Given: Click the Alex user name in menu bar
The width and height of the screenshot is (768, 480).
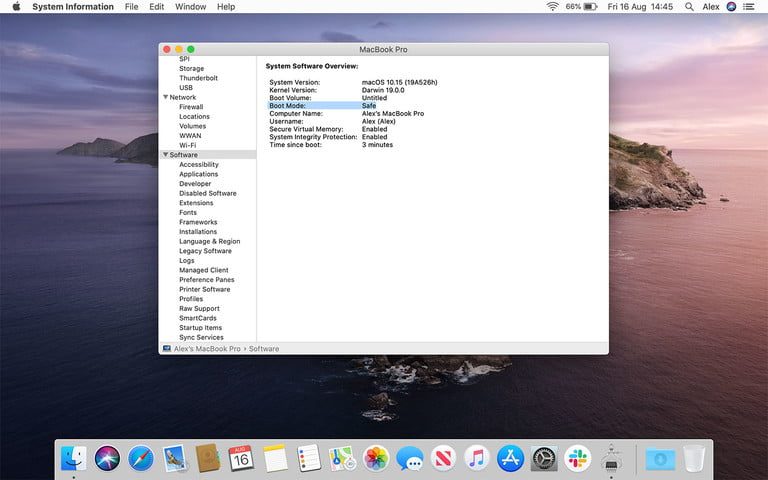Looking at the screenshot, I should point(711,7).
